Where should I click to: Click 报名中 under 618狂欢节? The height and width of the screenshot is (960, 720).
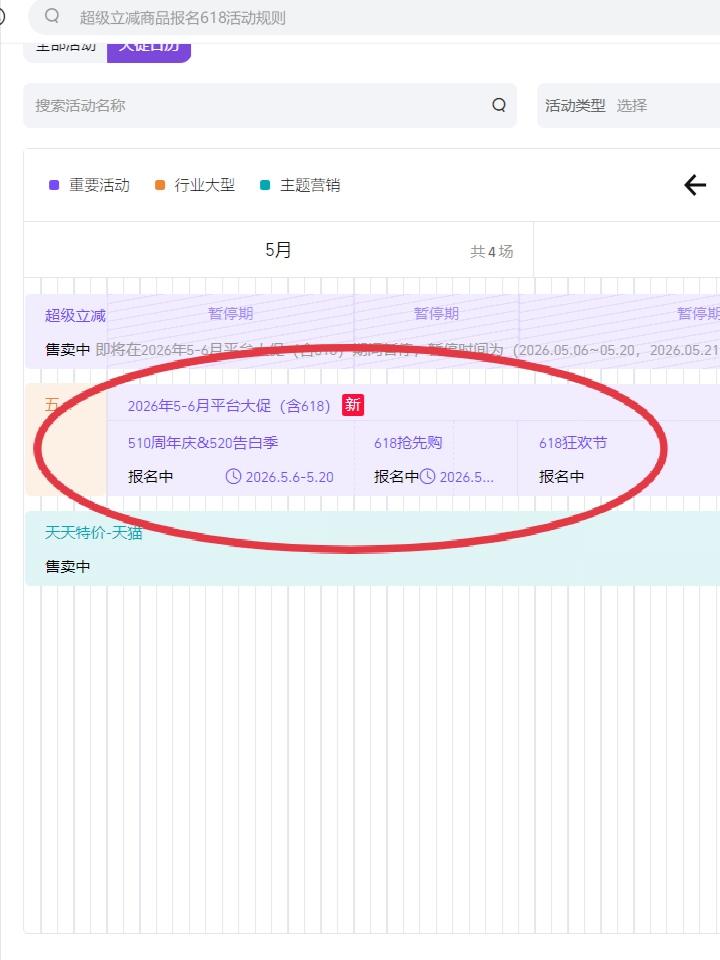coord(561,476)
